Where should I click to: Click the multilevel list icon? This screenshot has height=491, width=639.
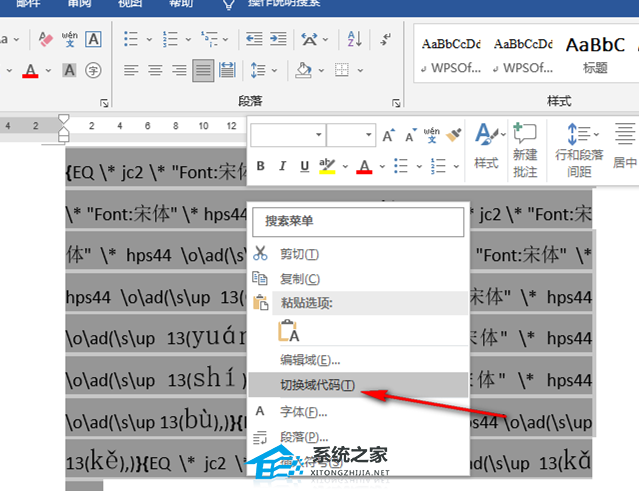(x=209, y=39)
